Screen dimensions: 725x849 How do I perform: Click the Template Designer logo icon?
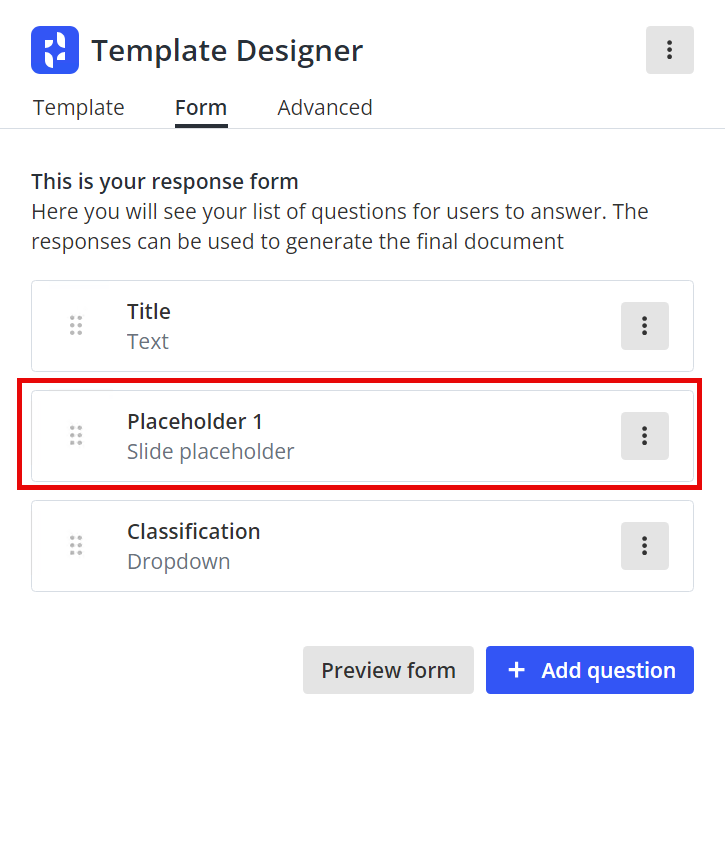pyautogui.click(x=54, y=50)
